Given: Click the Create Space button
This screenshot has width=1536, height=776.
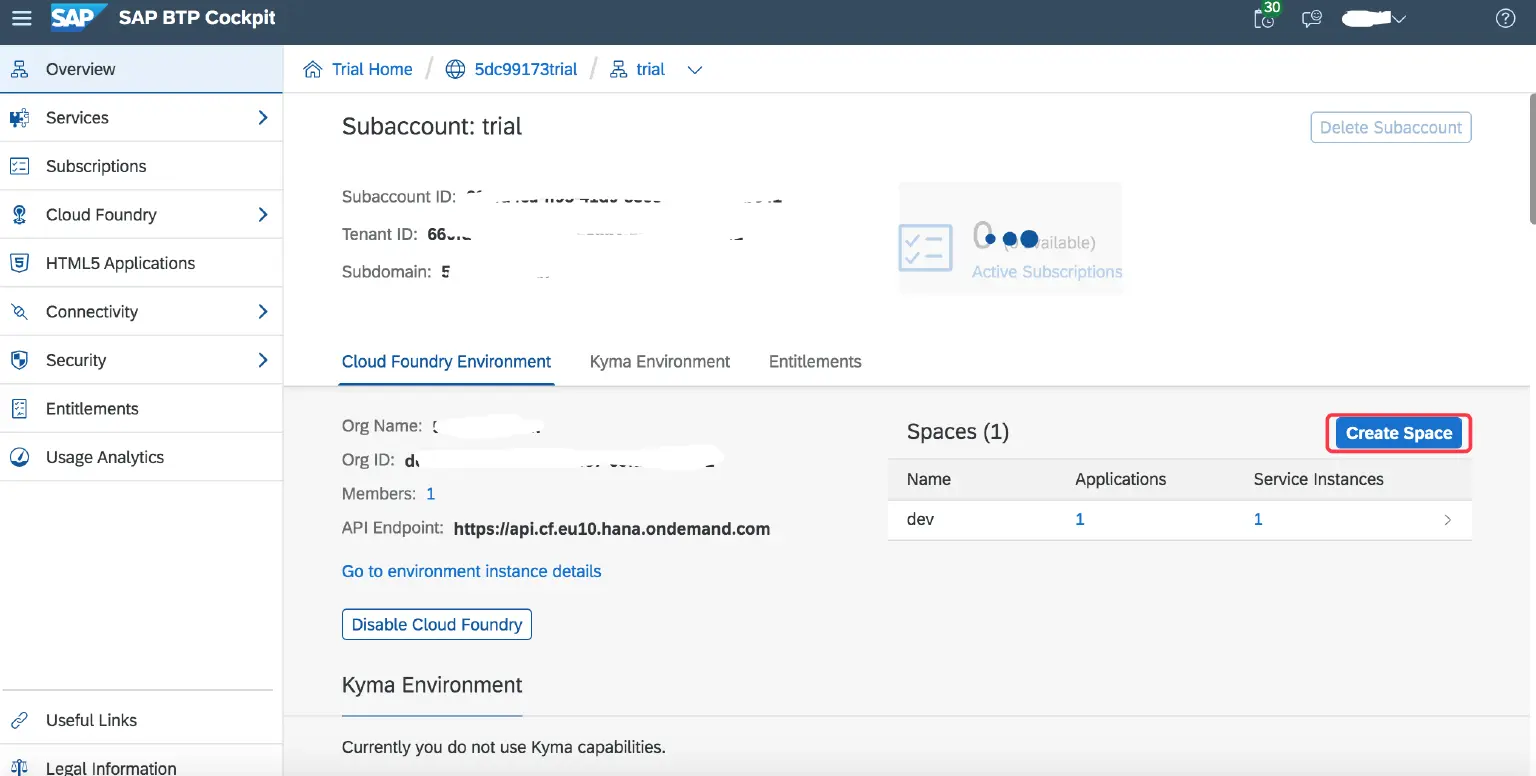Looking at the screenshot, I should click(1398, 433).
